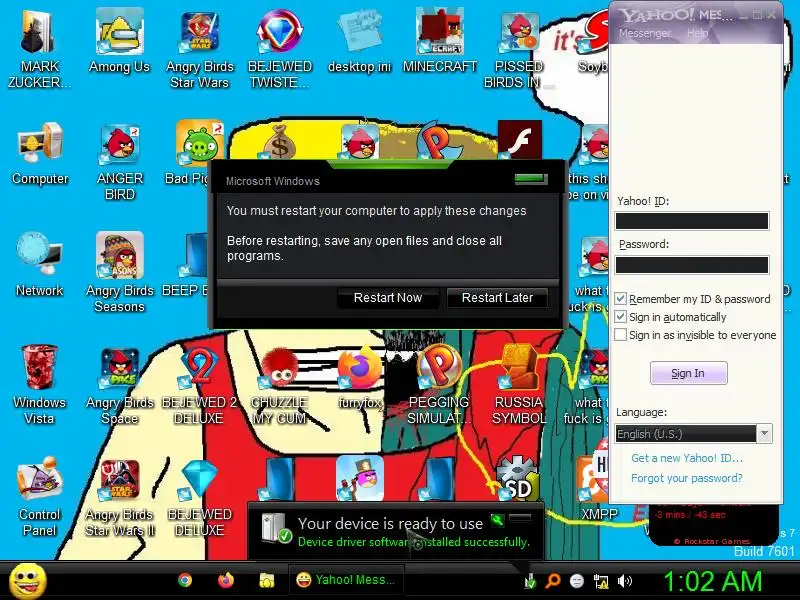The width and height of the screenshot is (800, 600).
Task: Click the Sign In button
Action: coord(688,373)
